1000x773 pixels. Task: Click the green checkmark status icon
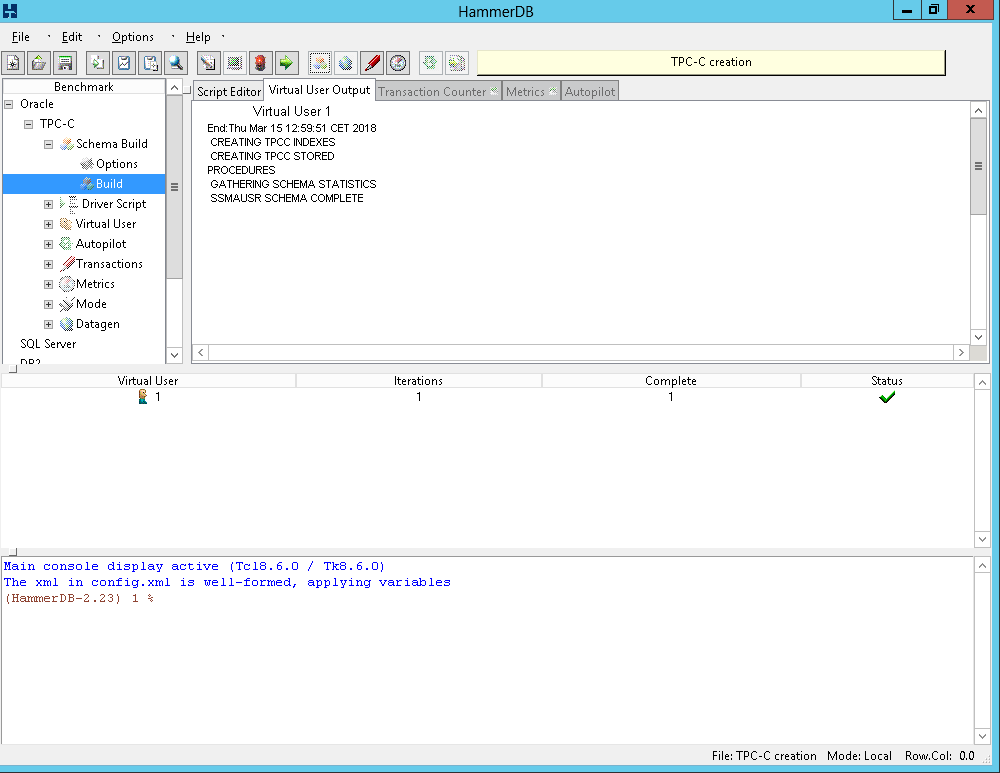886,397
